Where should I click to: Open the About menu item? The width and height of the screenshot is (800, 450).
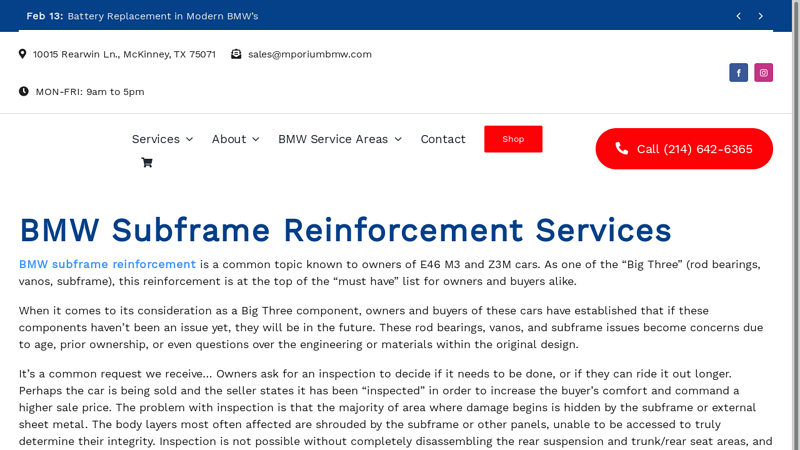click(229, 139)
